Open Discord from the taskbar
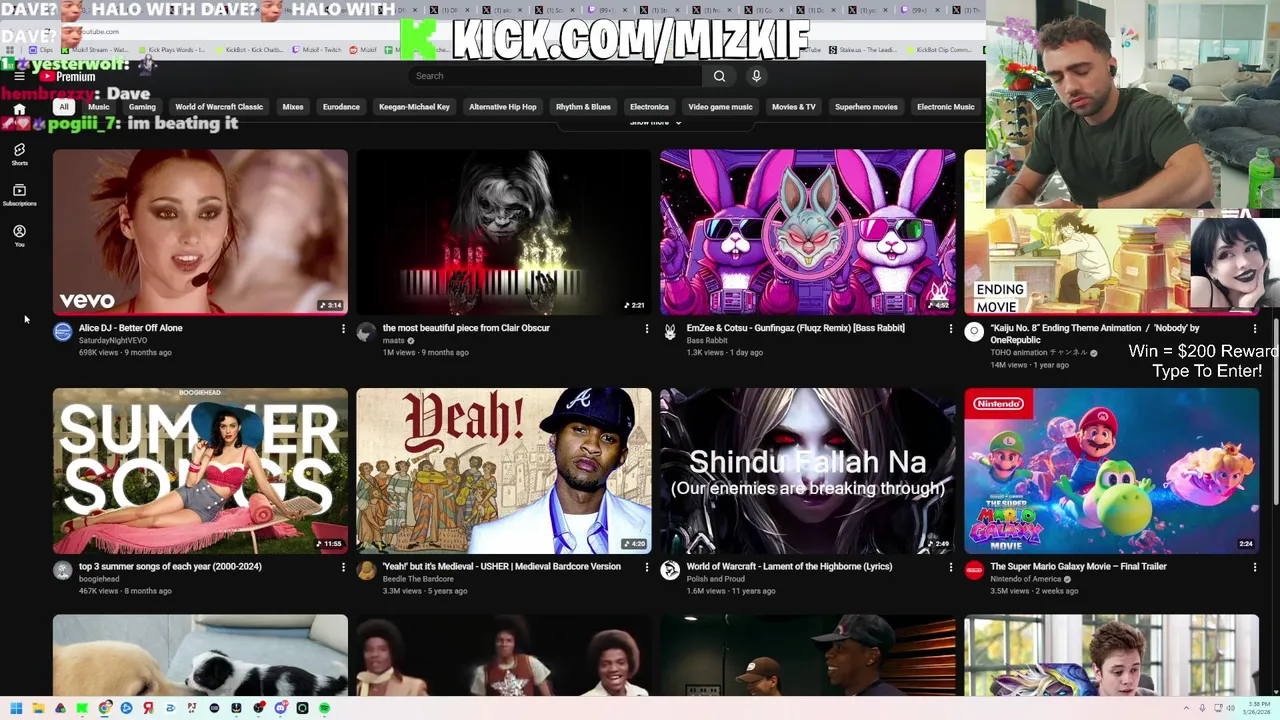This screenshot has width=1280, height=720. (280, 708)
